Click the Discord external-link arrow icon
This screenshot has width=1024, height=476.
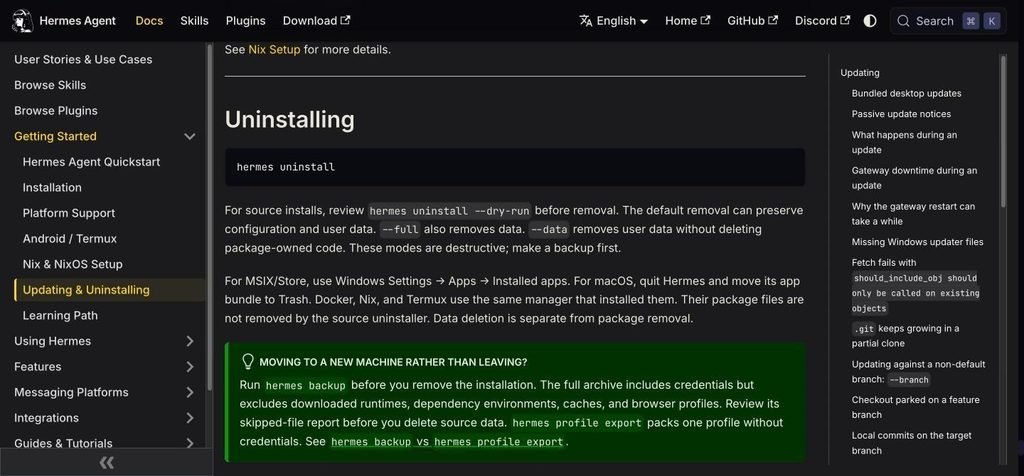click(x=845, y=20)
